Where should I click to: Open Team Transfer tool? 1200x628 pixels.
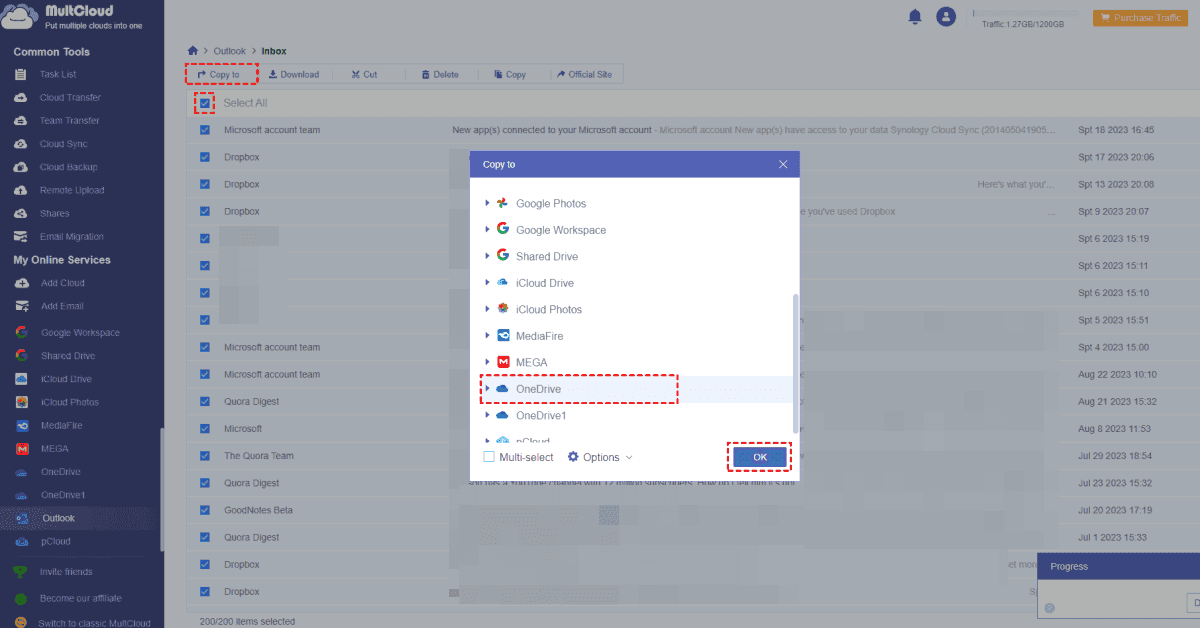[x=69, y=121]
